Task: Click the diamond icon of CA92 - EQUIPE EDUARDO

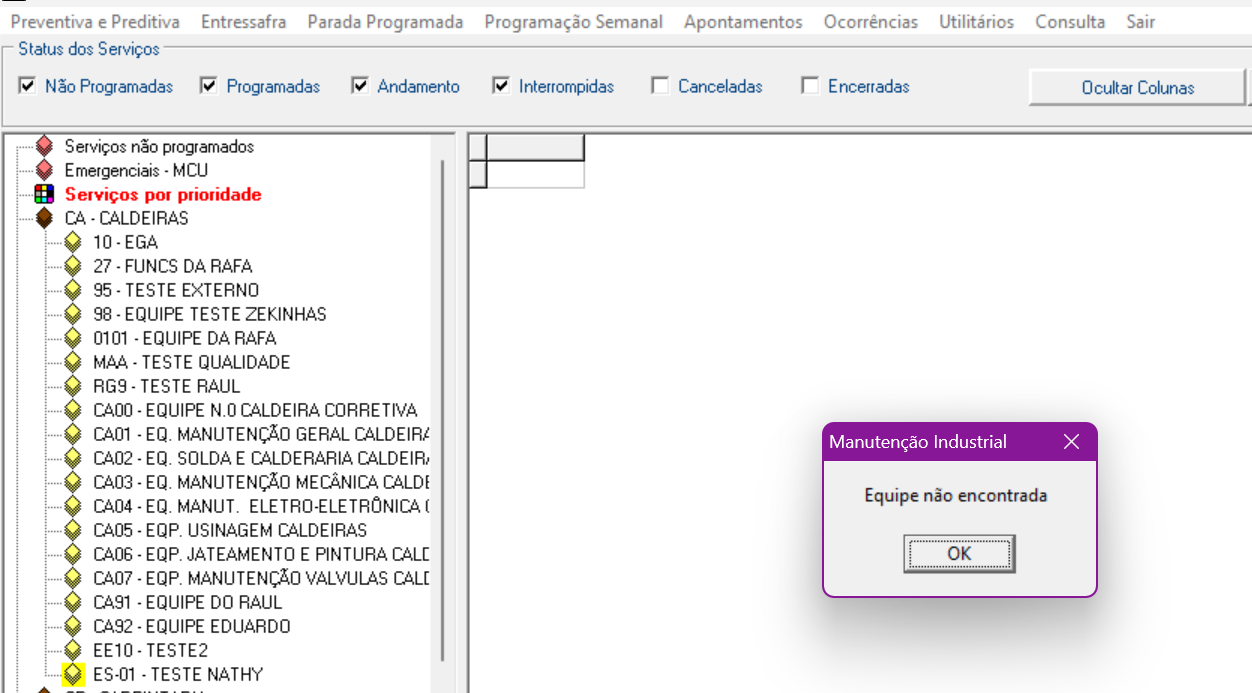Action: 72,626
